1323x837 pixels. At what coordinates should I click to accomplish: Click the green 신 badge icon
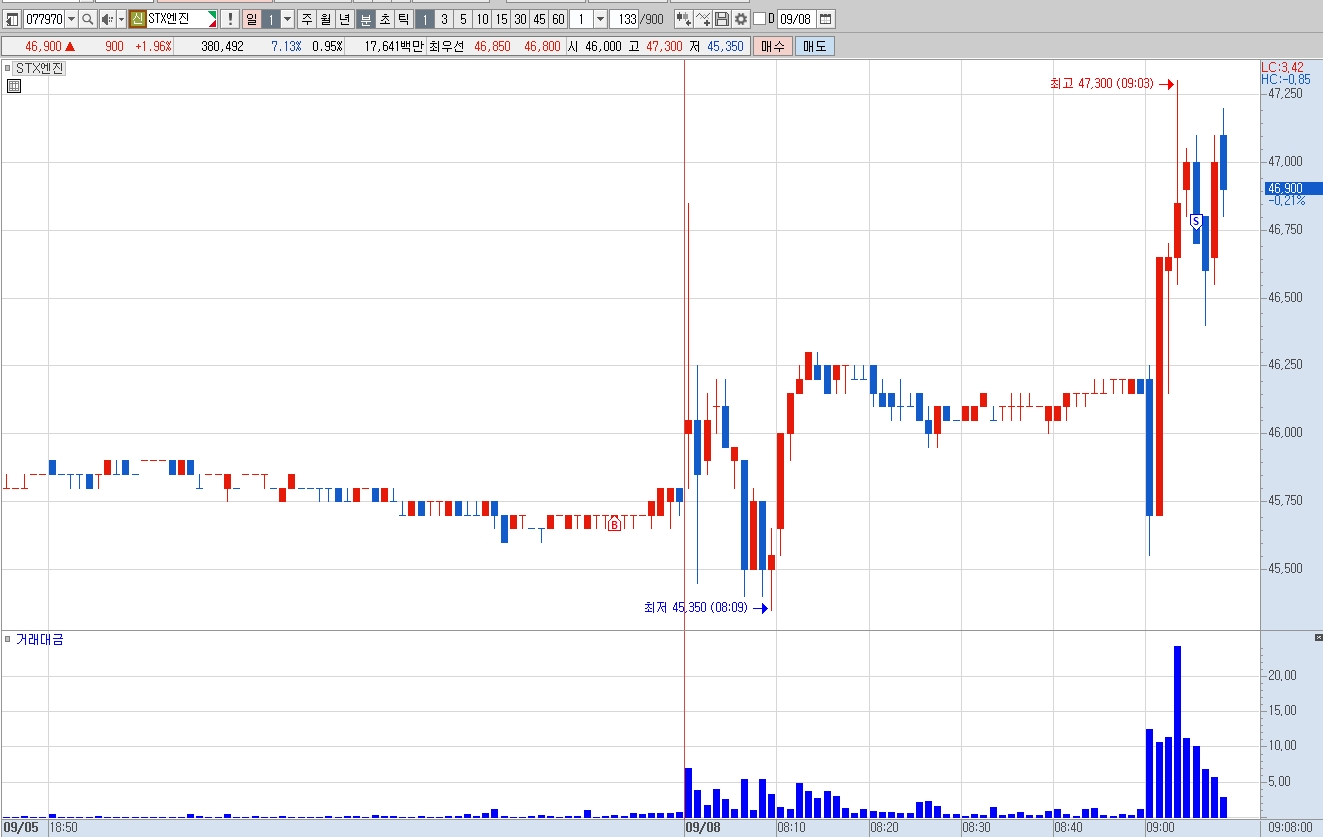(137, 19)
